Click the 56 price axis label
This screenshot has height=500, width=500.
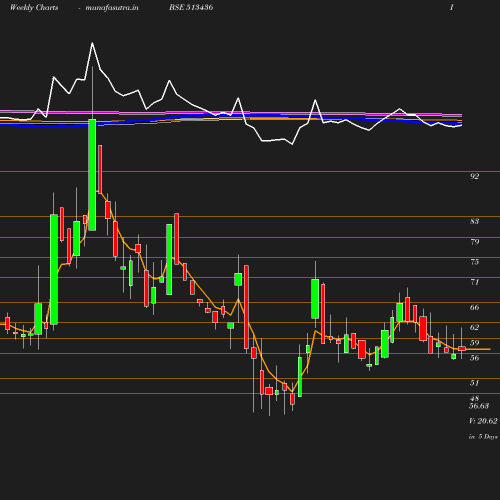474,358
